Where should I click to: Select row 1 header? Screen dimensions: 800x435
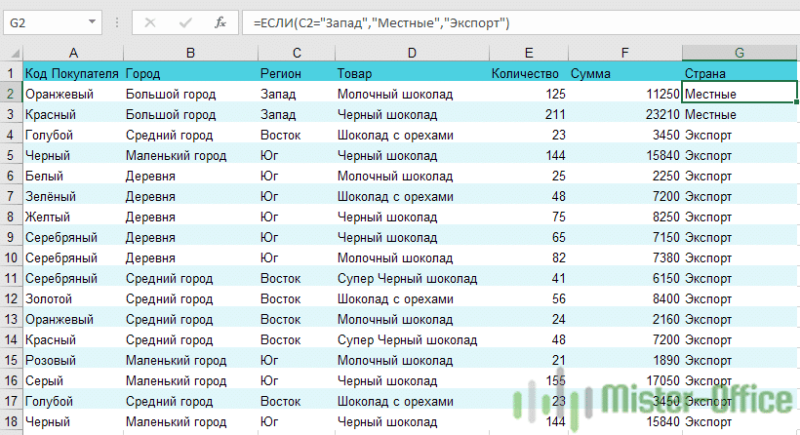11,73
